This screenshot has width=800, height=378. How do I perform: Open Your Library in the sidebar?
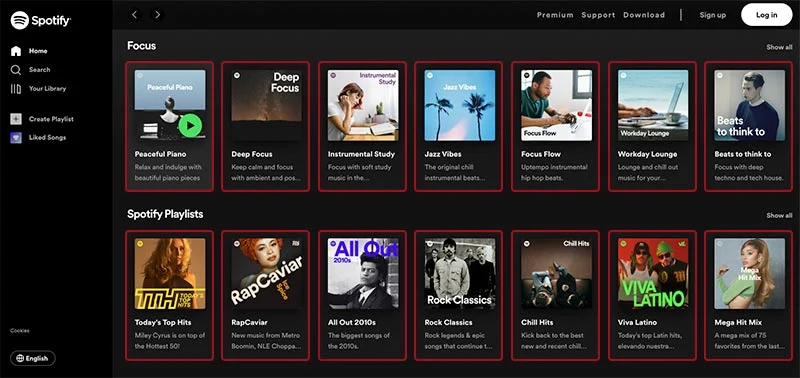(47, 89)
